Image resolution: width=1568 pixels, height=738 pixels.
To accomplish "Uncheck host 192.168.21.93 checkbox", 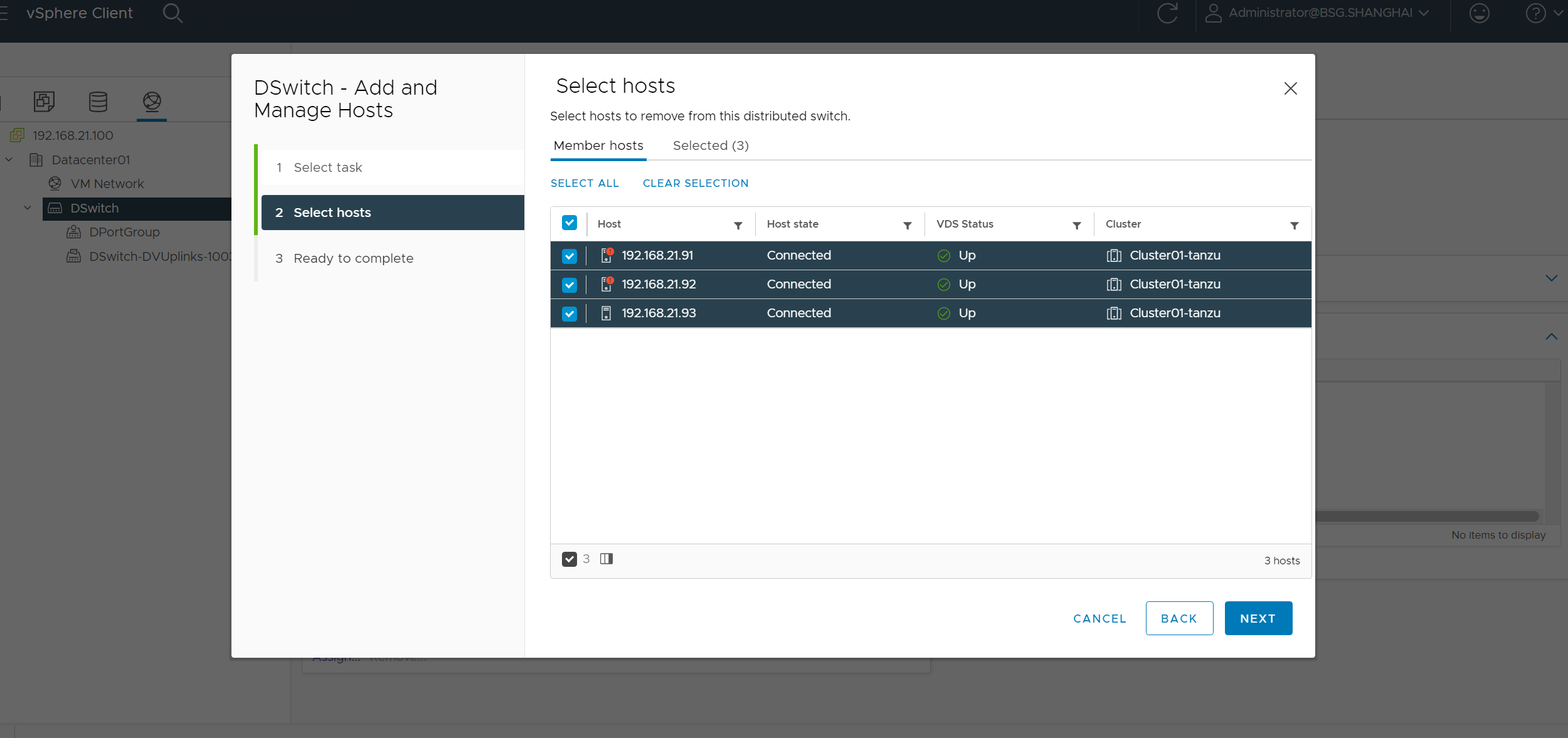I will click(x=569, y=314).
